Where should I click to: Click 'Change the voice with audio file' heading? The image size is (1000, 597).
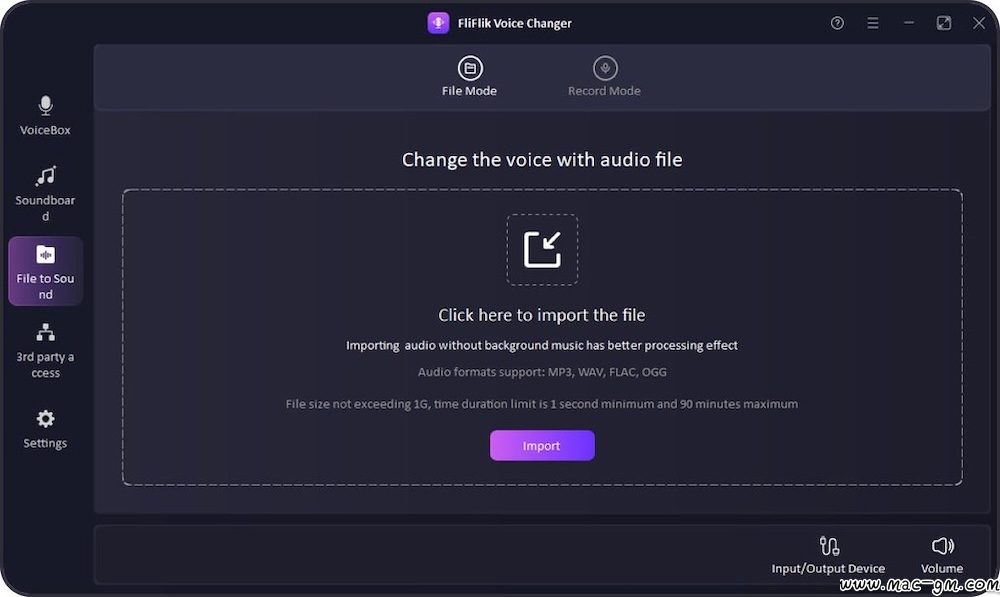(x=542, y=159)
